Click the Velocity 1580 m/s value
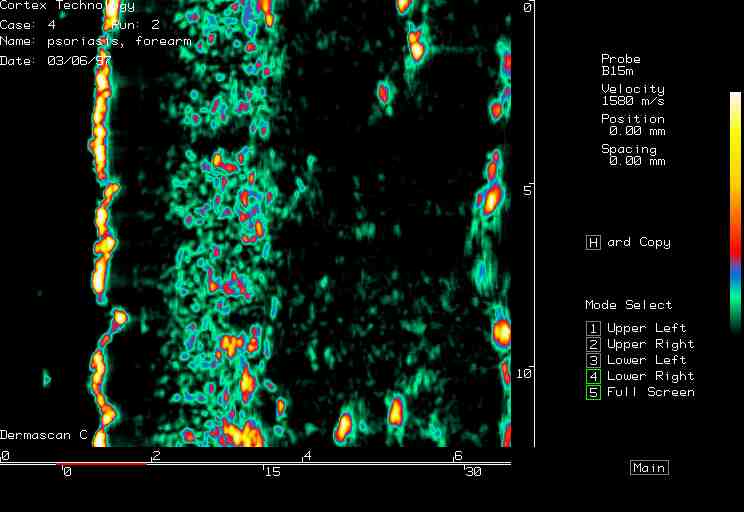This screenshot has width=744, height=512. click(632, 101)
